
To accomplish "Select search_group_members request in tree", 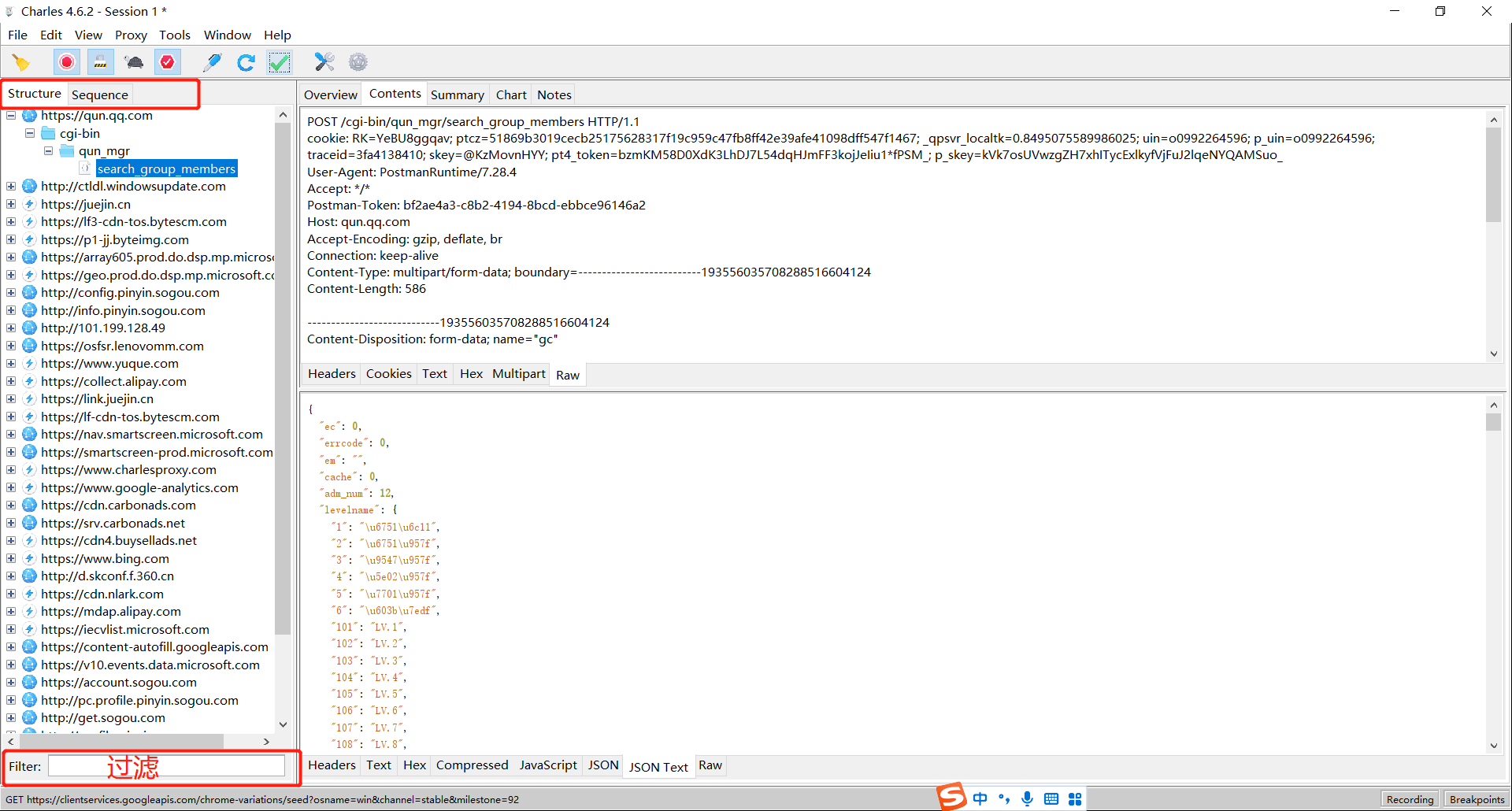I will (166, 168).
